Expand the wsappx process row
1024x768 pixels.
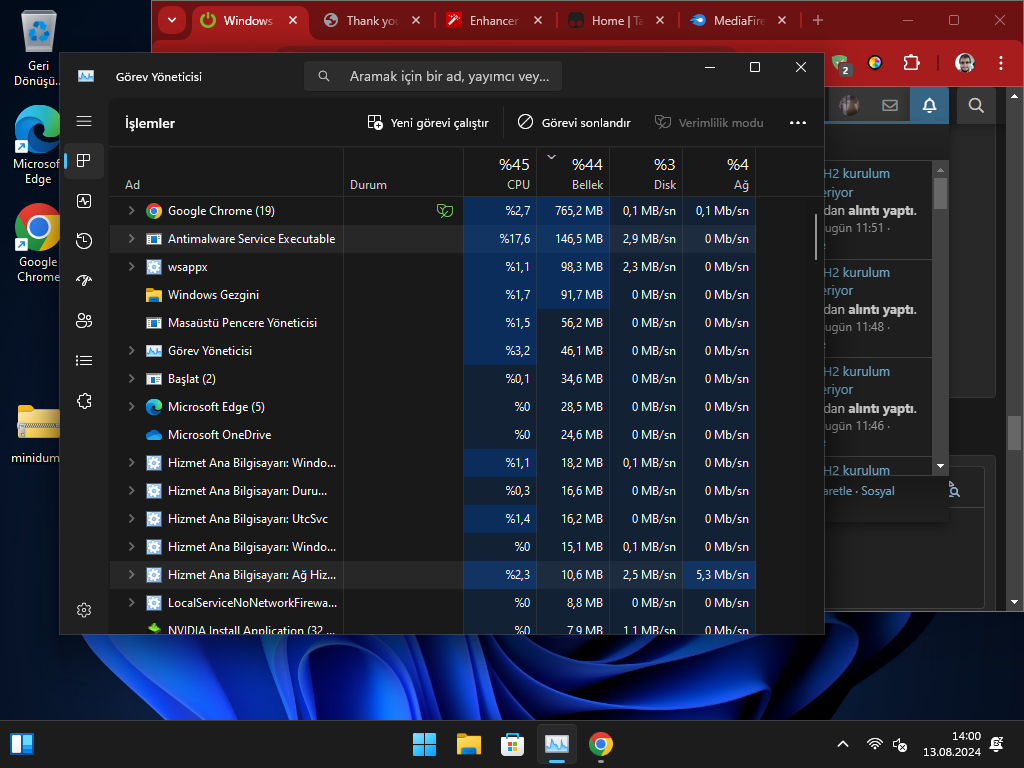click(x=131, y=266)
